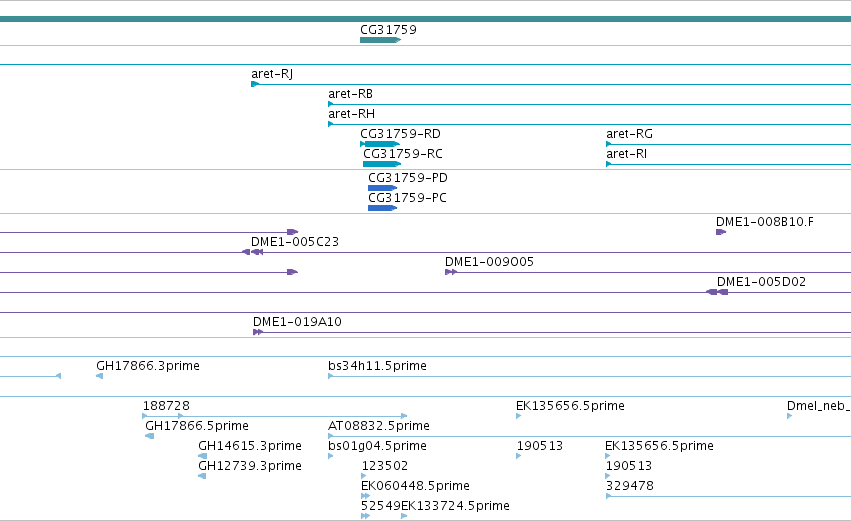Select the aret-RG transcript label
This screenshot has width=851, height=521.
[x=629, y=134]
